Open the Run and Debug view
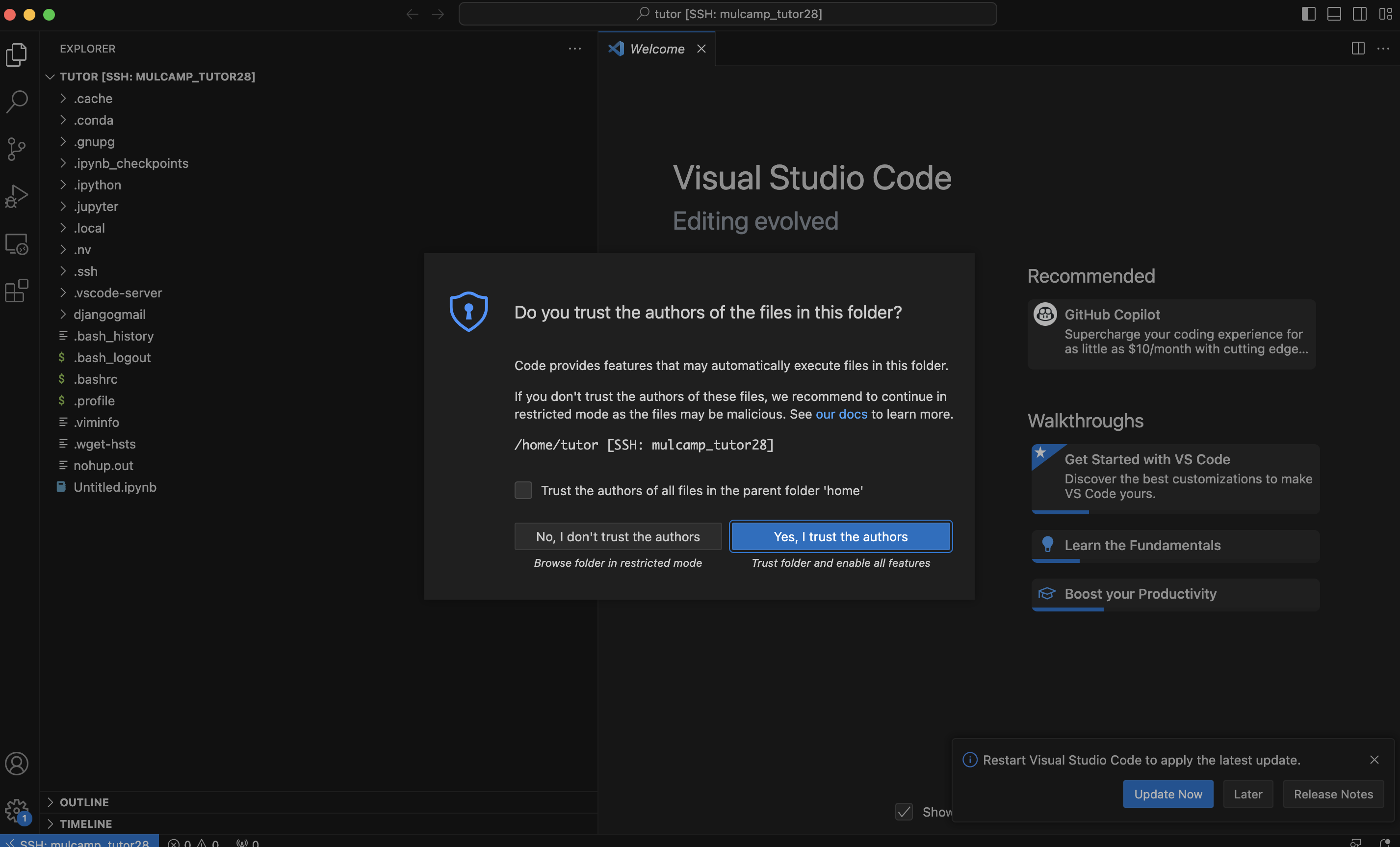 (17, 196)
